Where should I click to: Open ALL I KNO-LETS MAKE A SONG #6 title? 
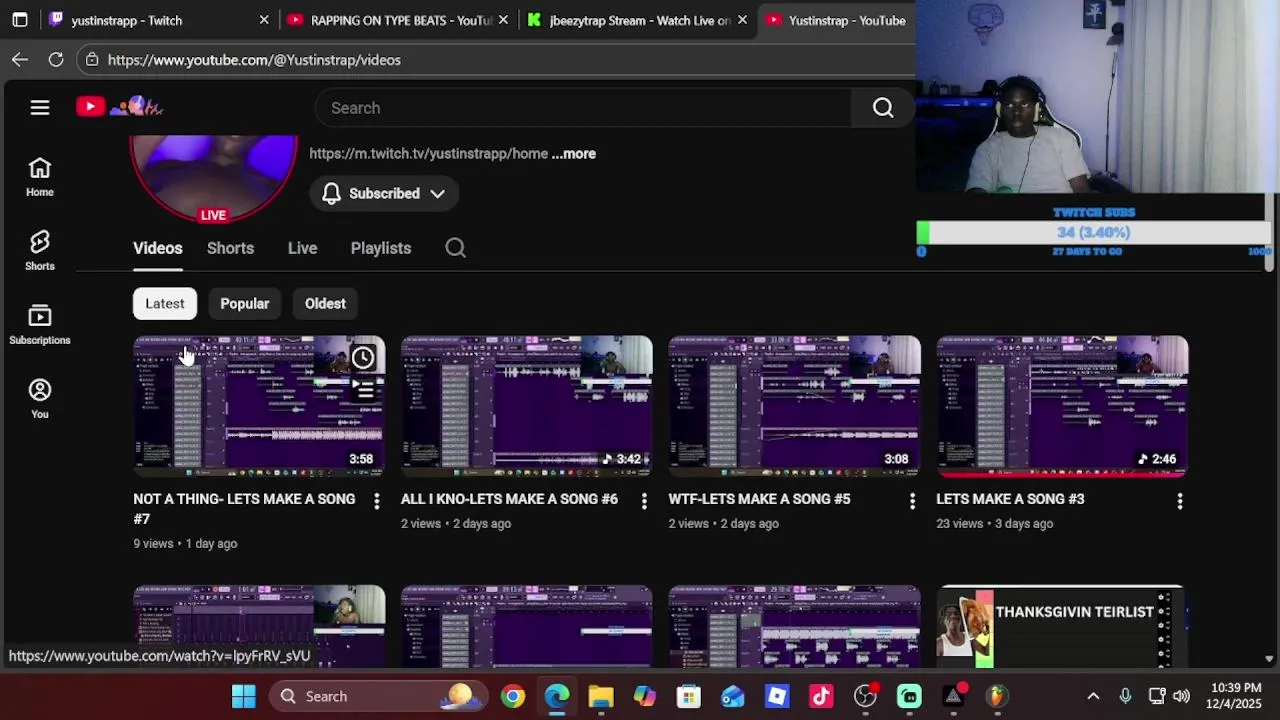point(509,499)
